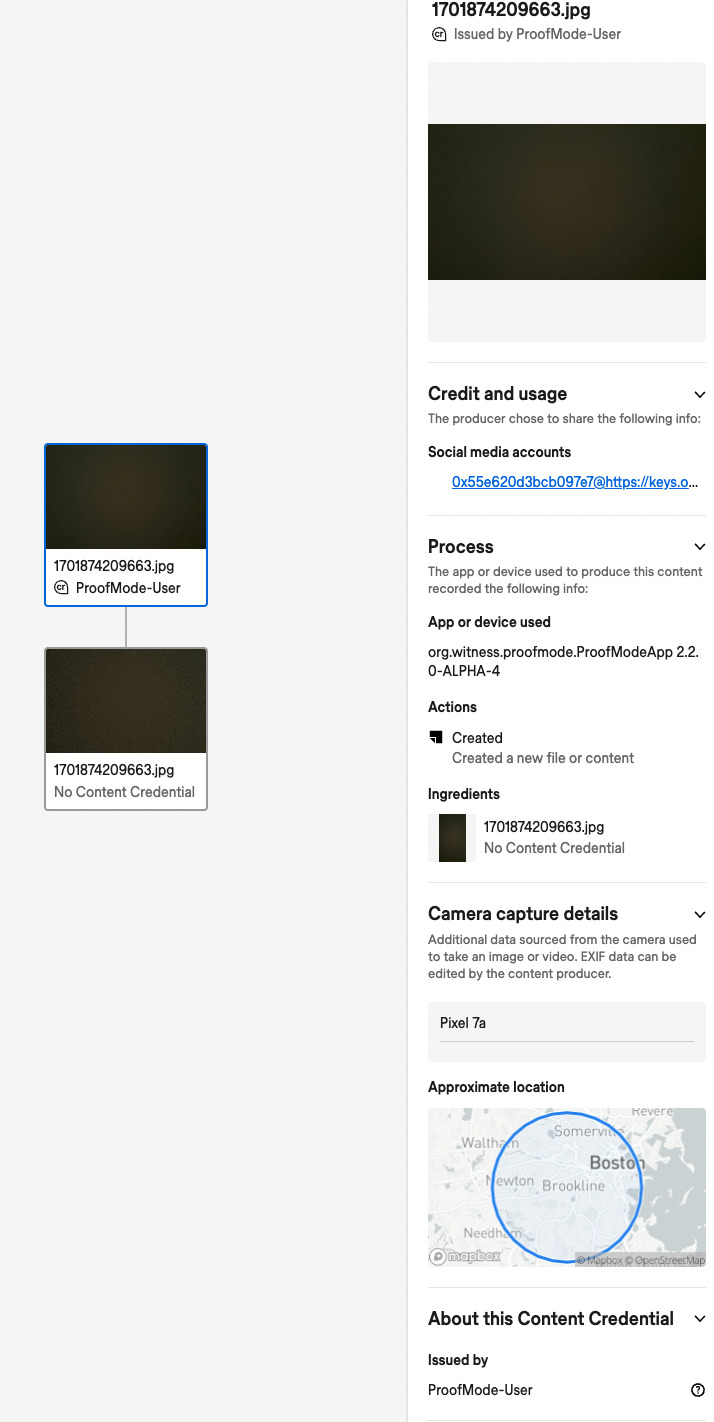Select the ProofMode-User node thumbnail in the tree

click(x=126, y=498)
